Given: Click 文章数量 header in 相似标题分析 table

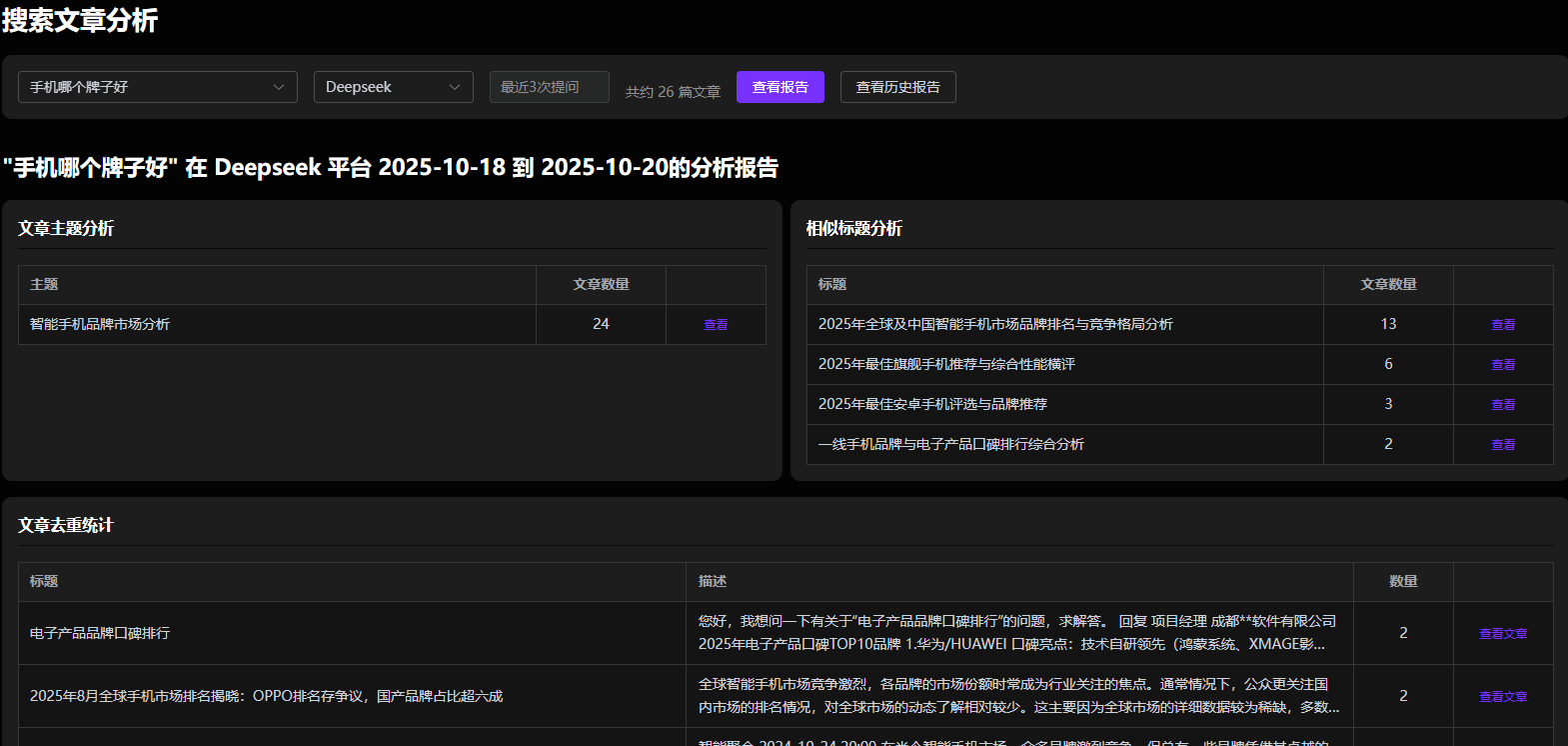Looking at the screenshot, I should click(x=1388, y=284).
